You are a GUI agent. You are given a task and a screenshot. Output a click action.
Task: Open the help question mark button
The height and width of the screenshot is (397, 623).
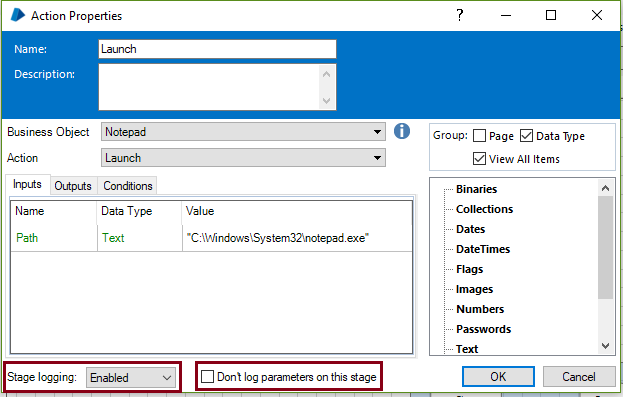pyautogui.click(x=460, y=15)
